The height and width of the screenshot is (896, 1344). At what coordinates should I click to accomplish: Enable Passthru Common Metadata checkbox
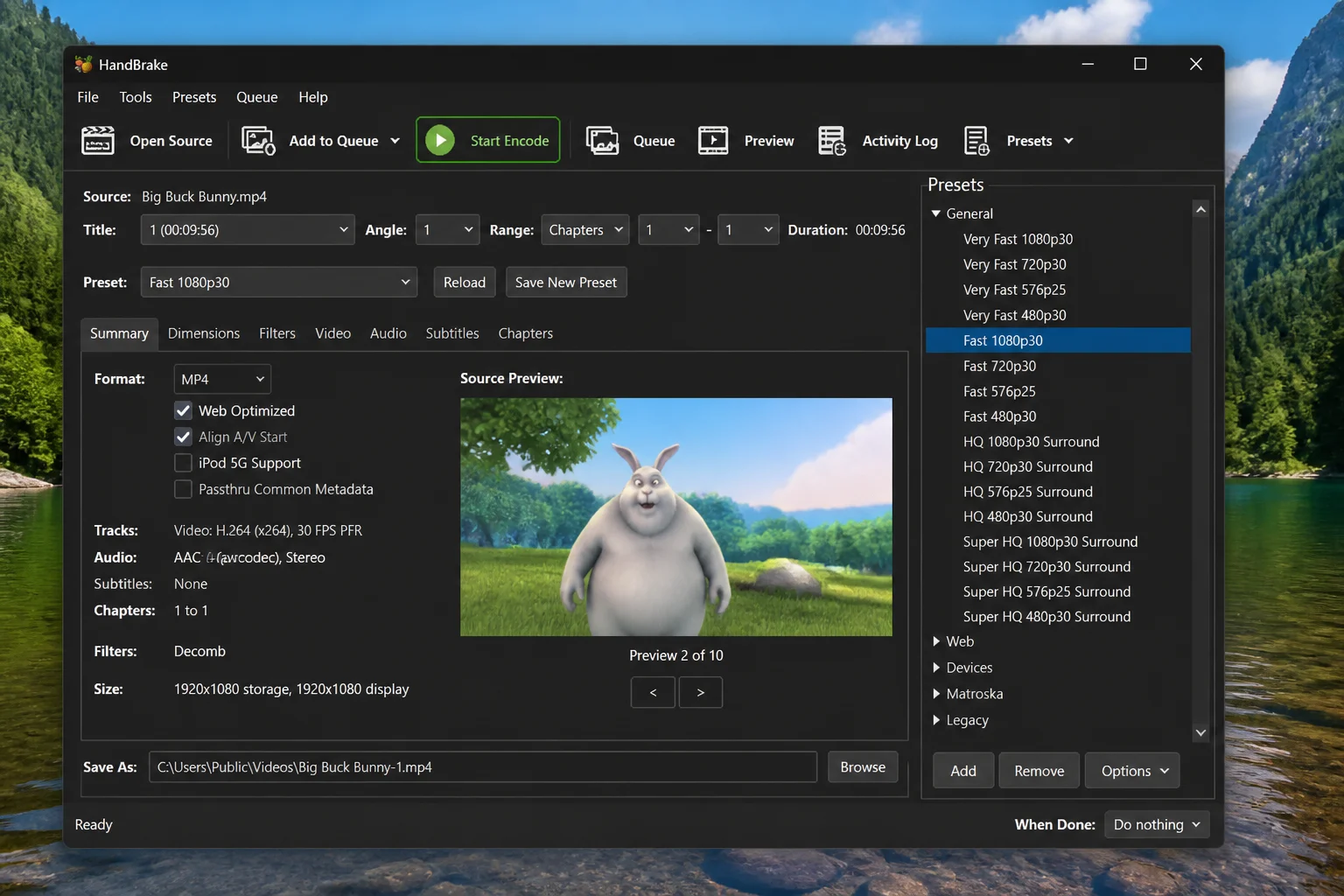183,489
